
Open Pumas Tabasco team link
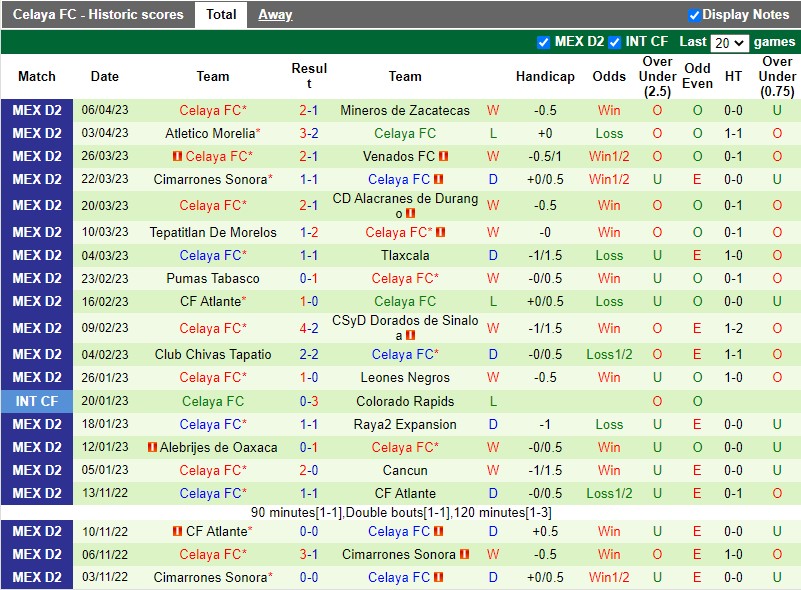click(213, 278)
